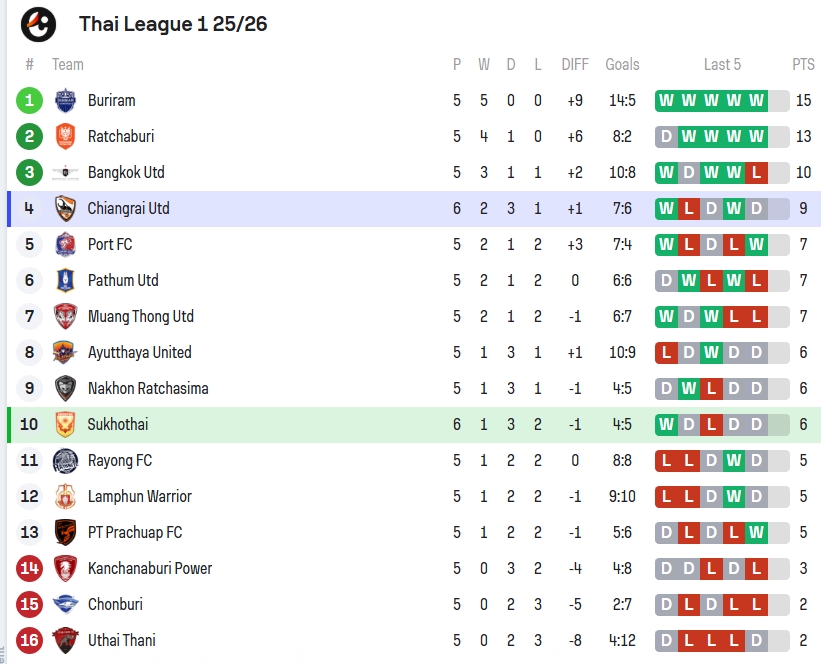Open the Port FC team logo
Image resolution: width=821 pixels, height=664 pixels.
65,245
